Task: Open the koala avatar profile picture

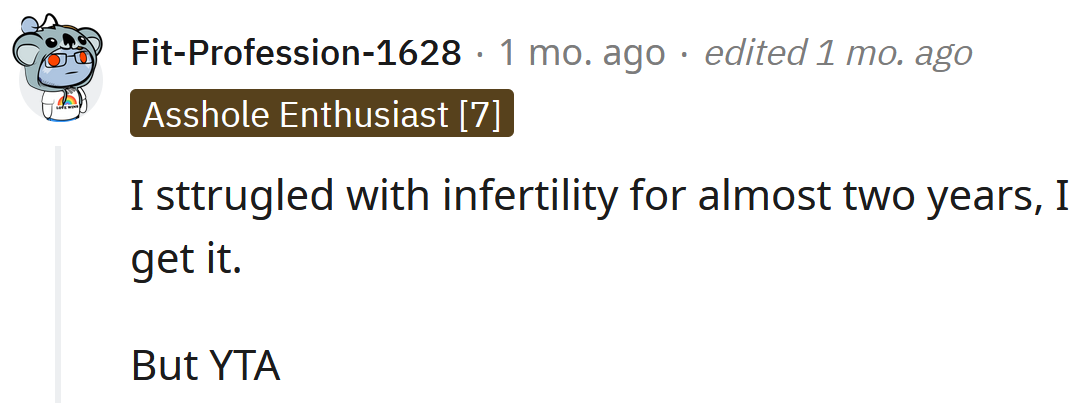Action: (x=58, y=68)
